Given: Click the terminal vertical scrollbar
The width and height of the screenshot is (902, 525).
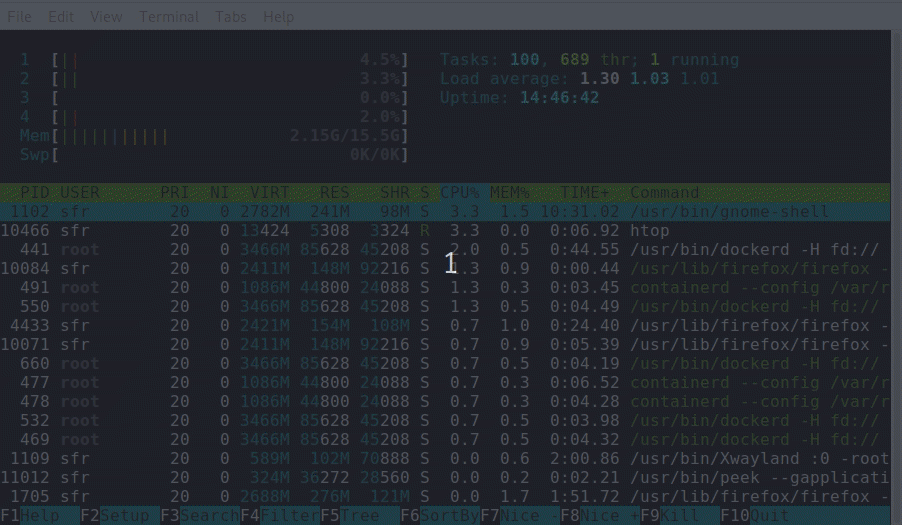Looking at the screenshot, I should 896,277.
